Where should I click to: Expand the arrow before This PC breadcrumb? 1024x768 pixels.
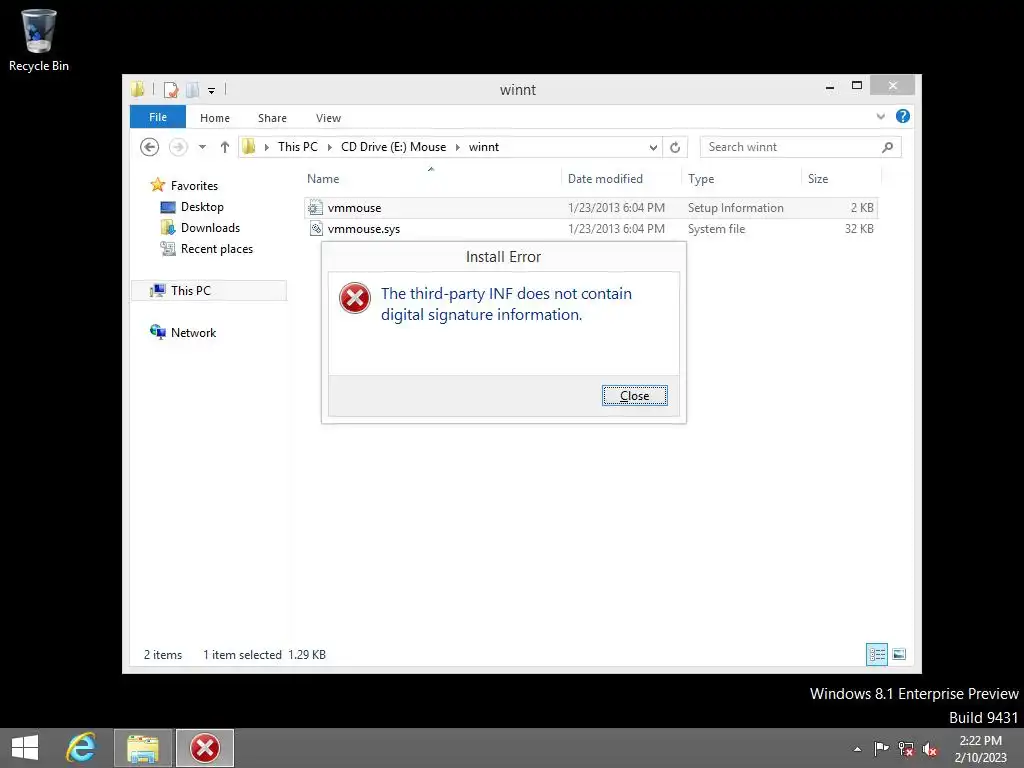click(x=266, y=148)
